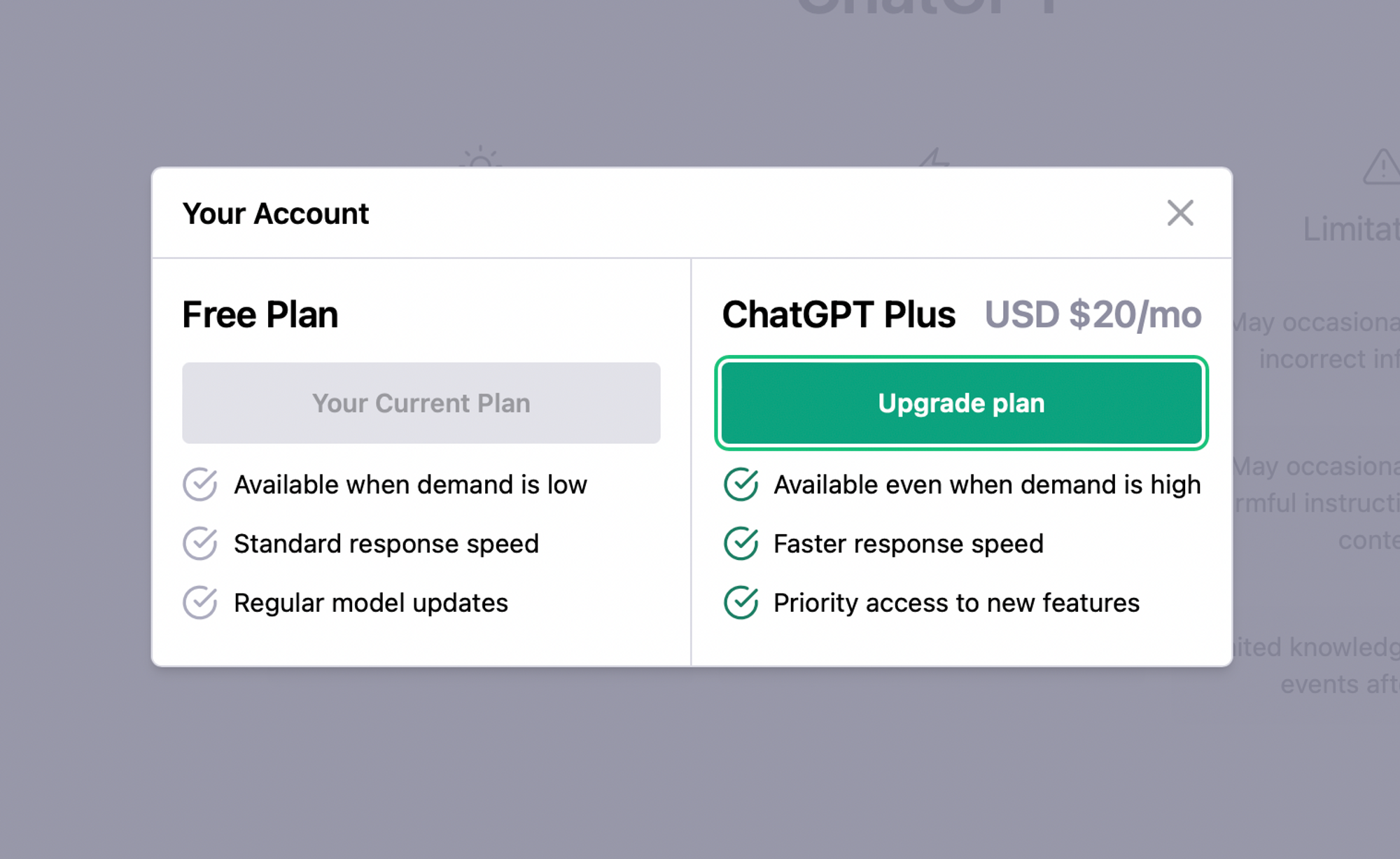Image resolution: width=1400 pixels, height=859 pixels.
Task: Click the Your Current Plan button
Action: tap(421, 403)
